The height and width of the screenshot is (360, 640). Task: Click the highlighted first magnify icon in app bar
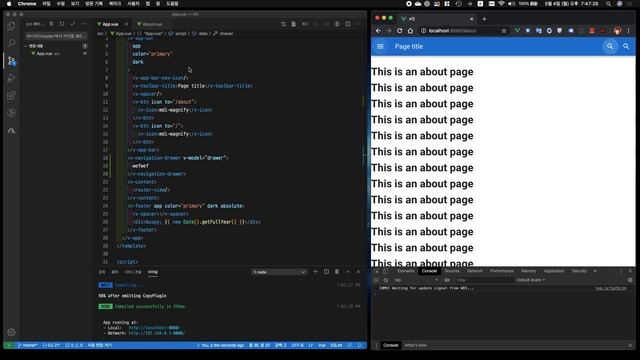tap(610, 47)
